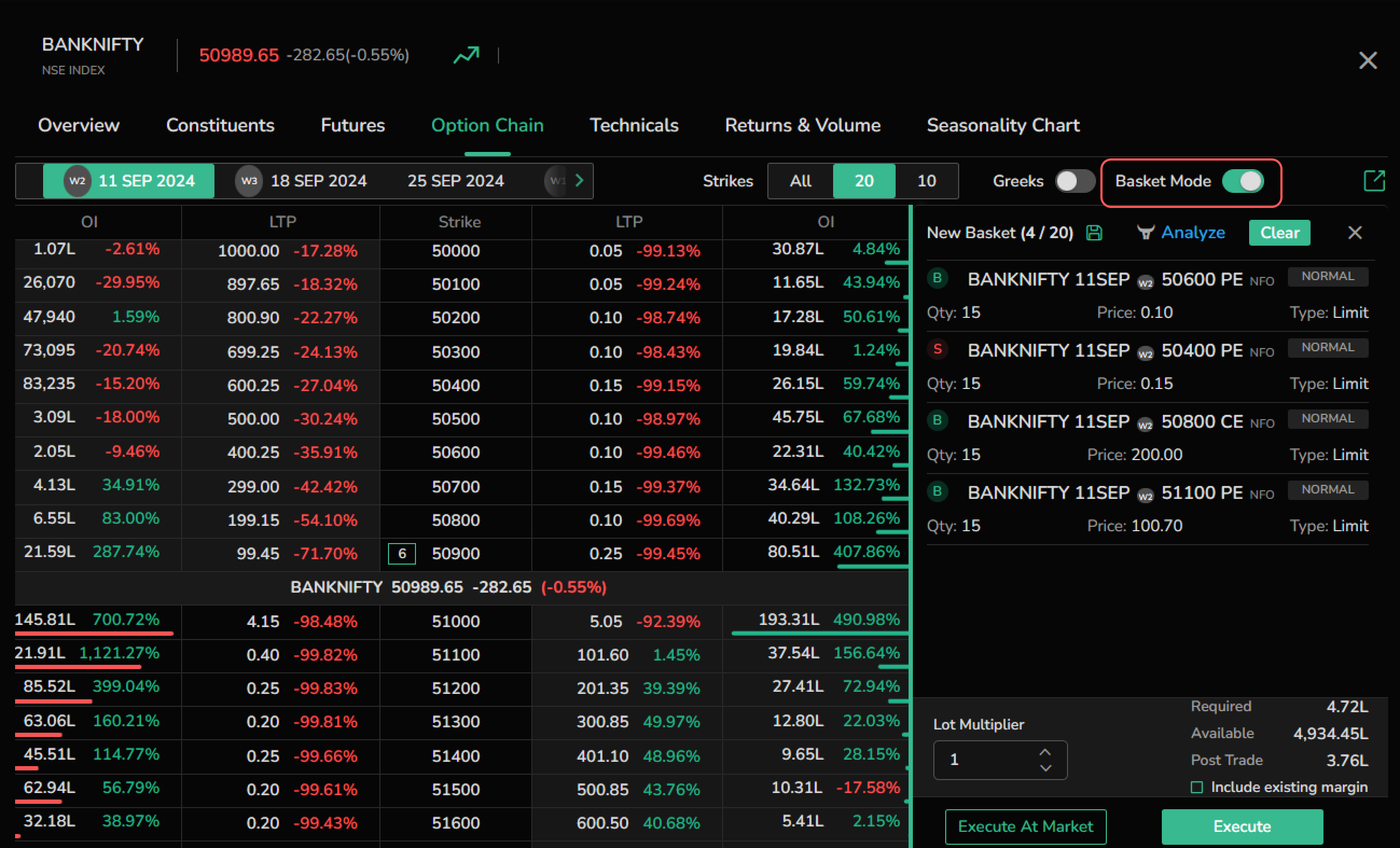The height and width of the screenshot is (848, 1400).
Task: Select the 18 SEP 2024 expiry
Action: [301, 180]
